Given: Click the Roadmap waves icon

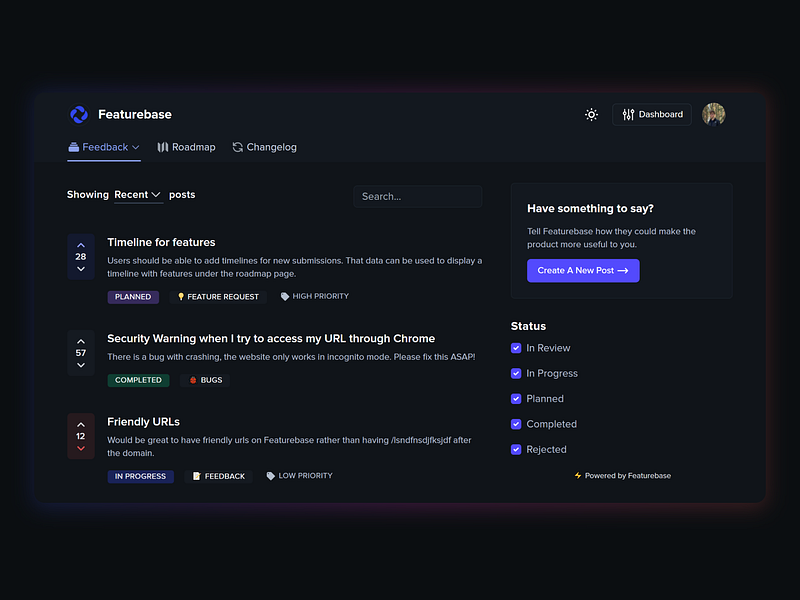Looking at the screenshot, I should point(162,147).
